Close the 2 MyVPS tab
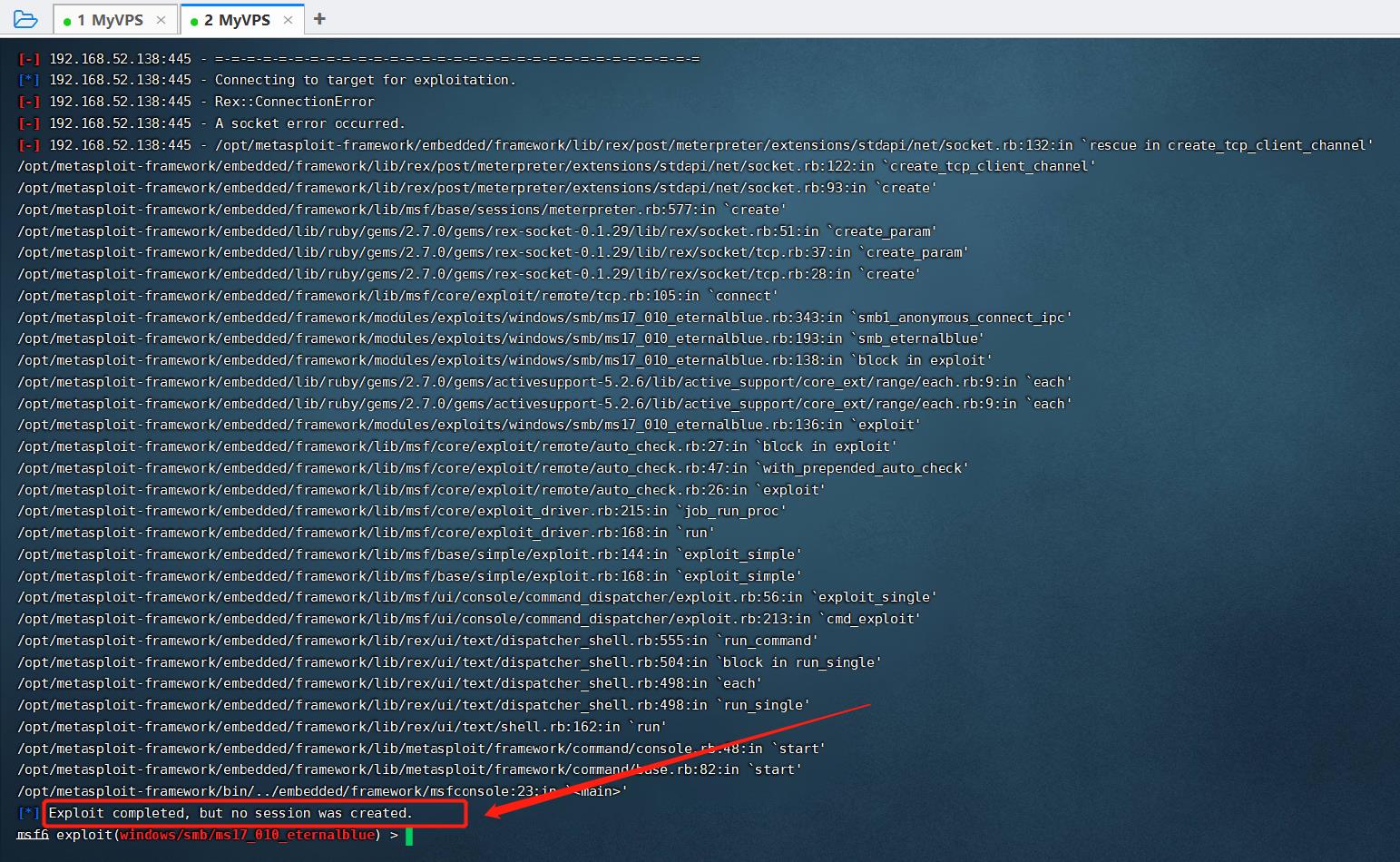The image size is (1400, 862). pos(289,20)
